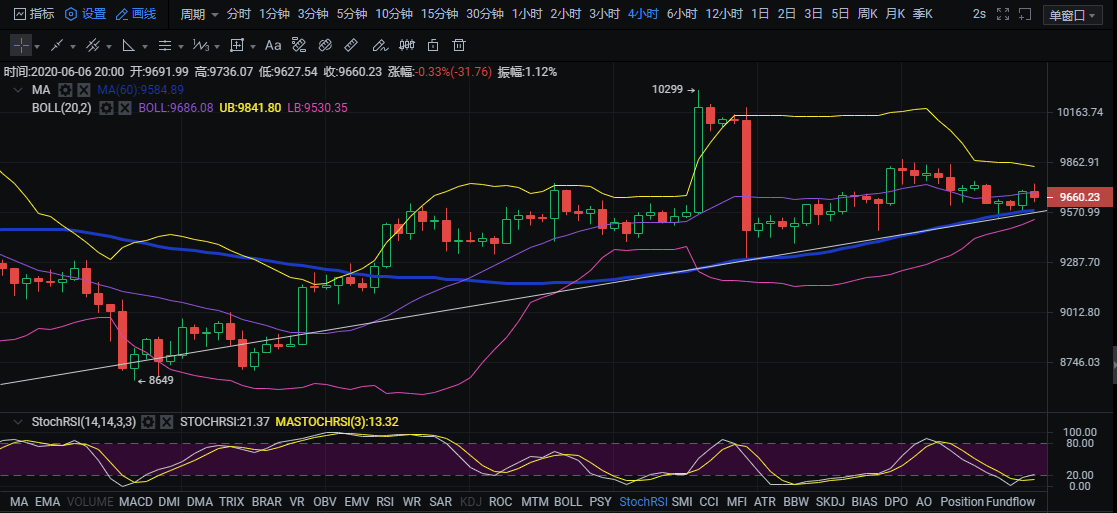The height and width of the screenshot is (513, 1117).
Task: Switch to the 分时 time-sharing view
Action: [239, 14]
